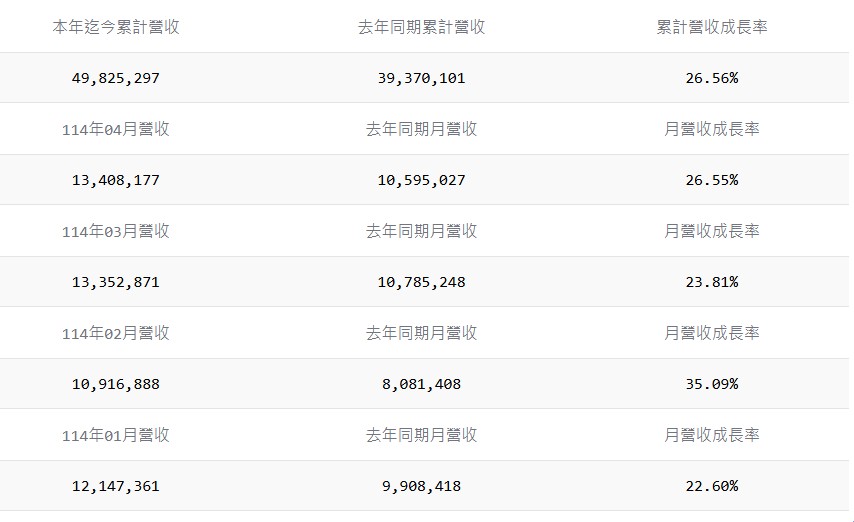This screenshot has width=854, height=522.
Task: Select April revenue value 13,408,177
Action: [116, 180]
